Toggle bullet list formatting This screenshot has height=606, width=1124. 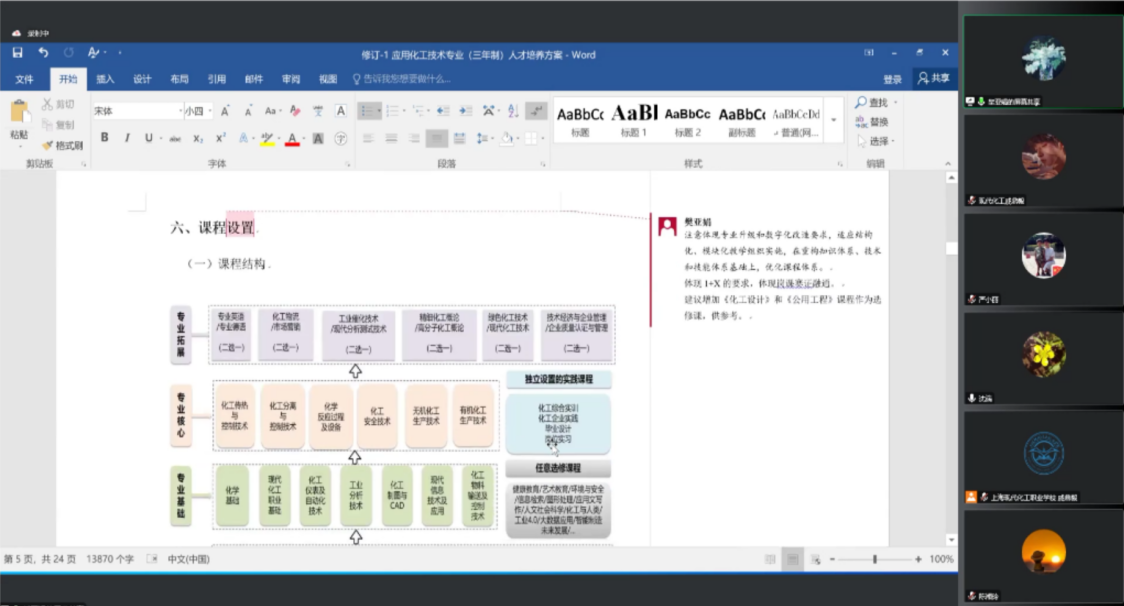[x=367, y=111]
